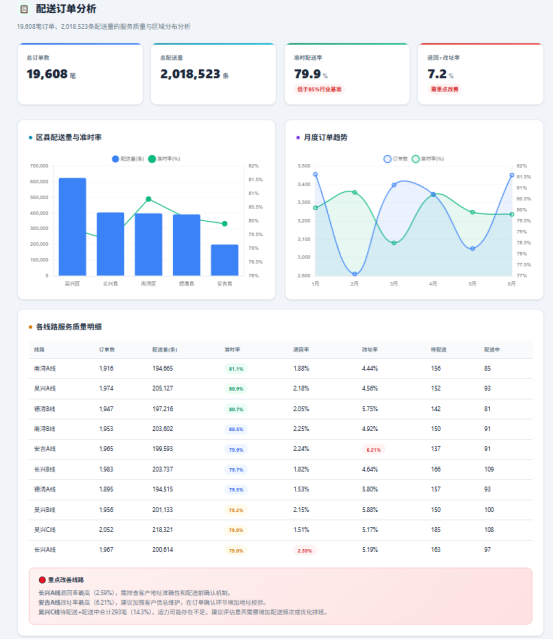Click the red badge under 7.2% return rate

(x=444, y=89)
